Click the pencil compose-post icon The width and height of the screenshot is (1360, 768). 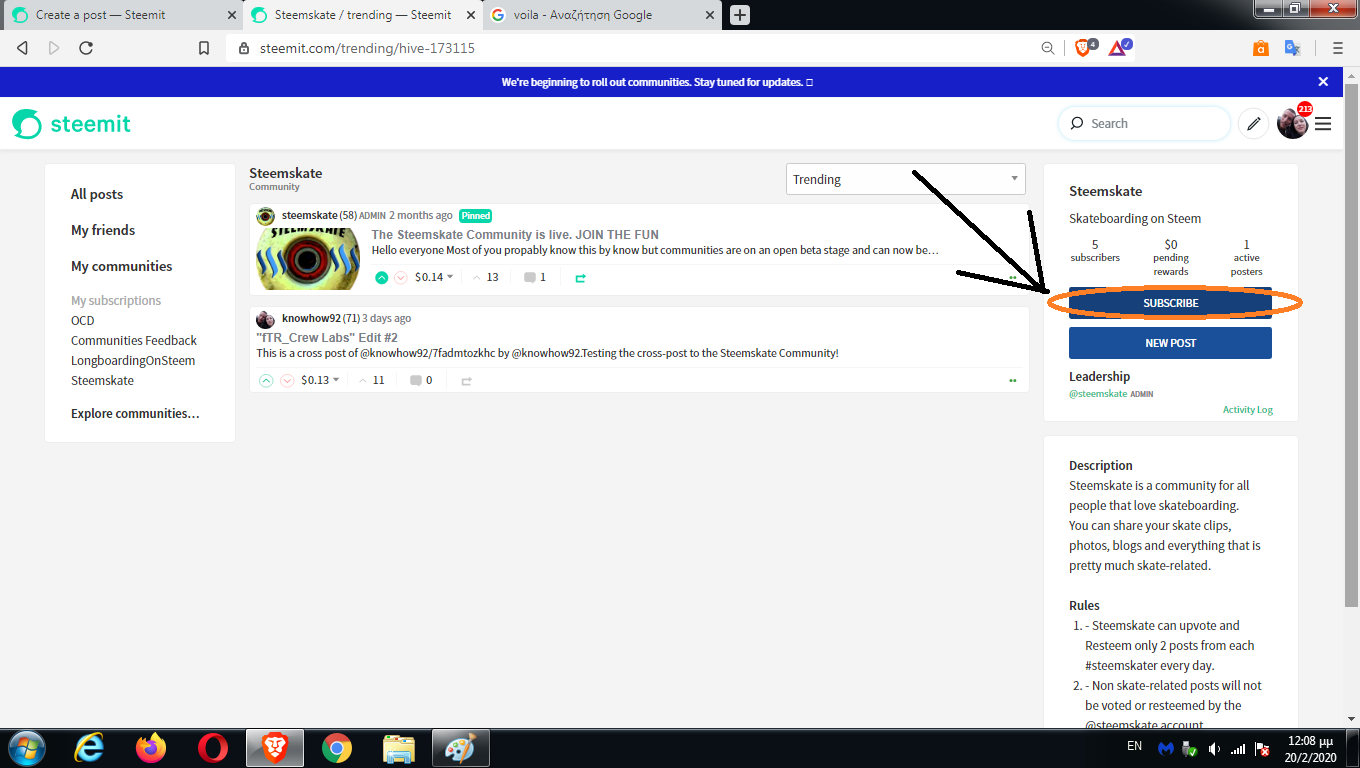coord(1253,123)
